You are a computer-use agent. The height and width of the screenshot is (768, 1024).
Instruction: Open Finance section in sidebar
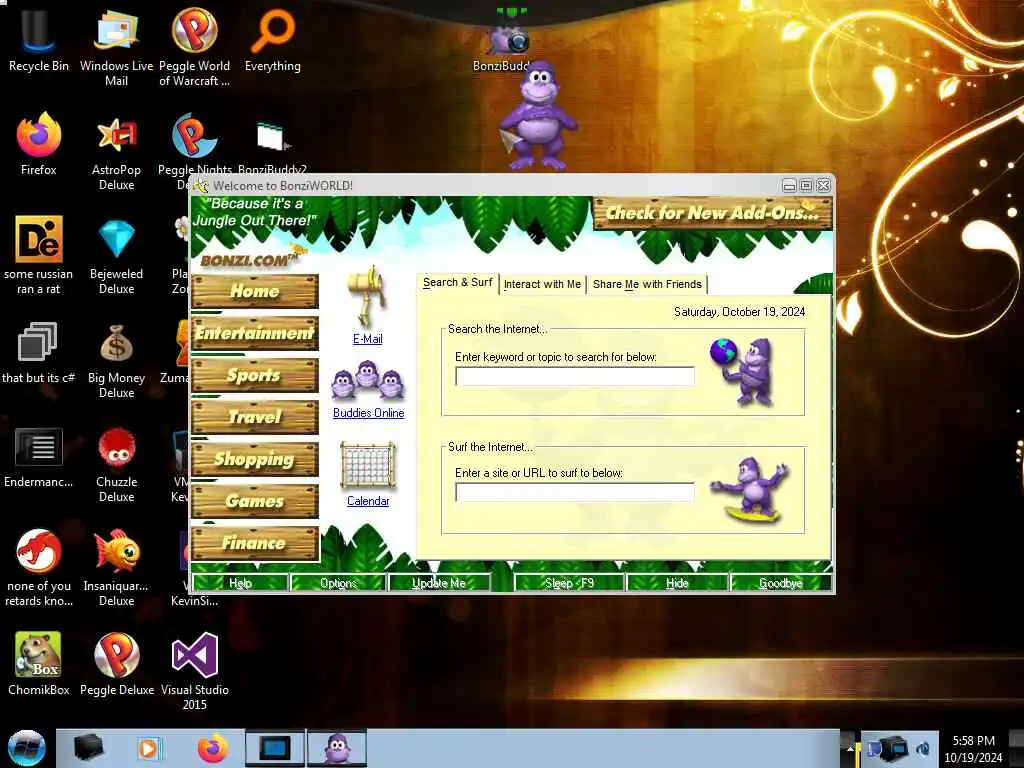point(255,543)
